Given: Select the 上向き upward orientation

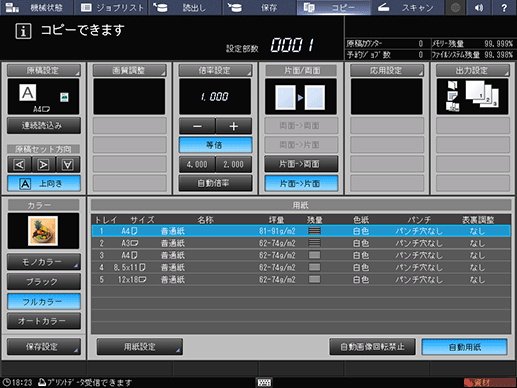Looking at the screenshot, I should point(44,184).
